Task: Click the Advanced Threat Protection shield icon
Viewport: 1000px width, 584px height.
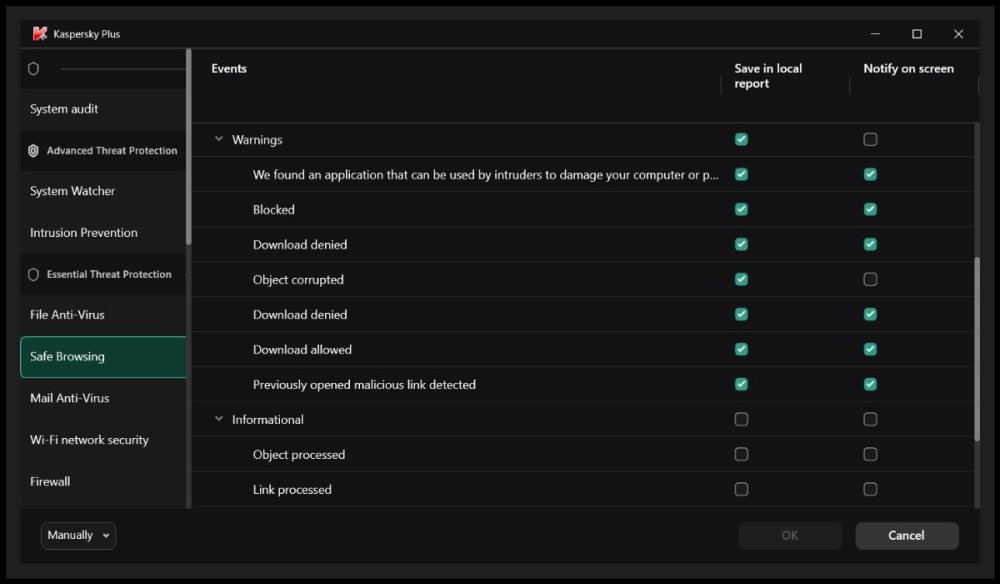Action: pos(33,150)
